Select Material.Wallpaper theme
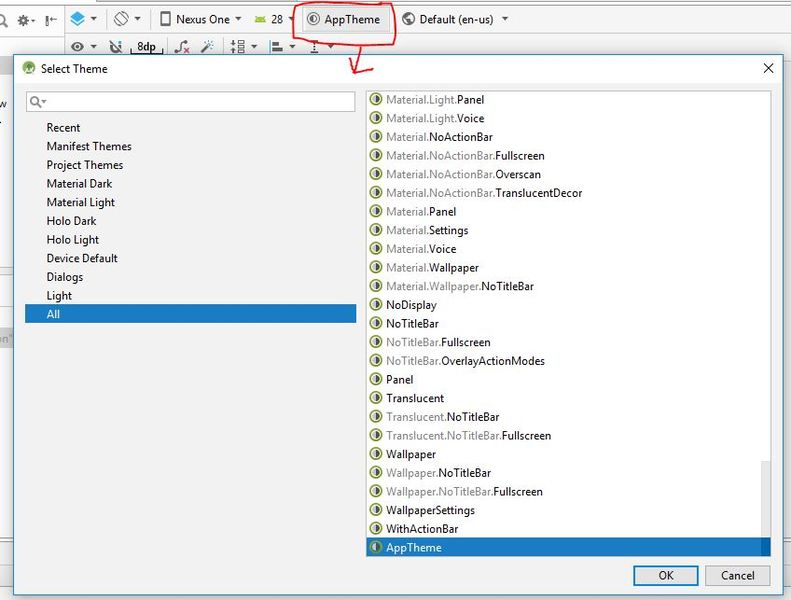This screenshot has width=791, height=600. (432, 267)
